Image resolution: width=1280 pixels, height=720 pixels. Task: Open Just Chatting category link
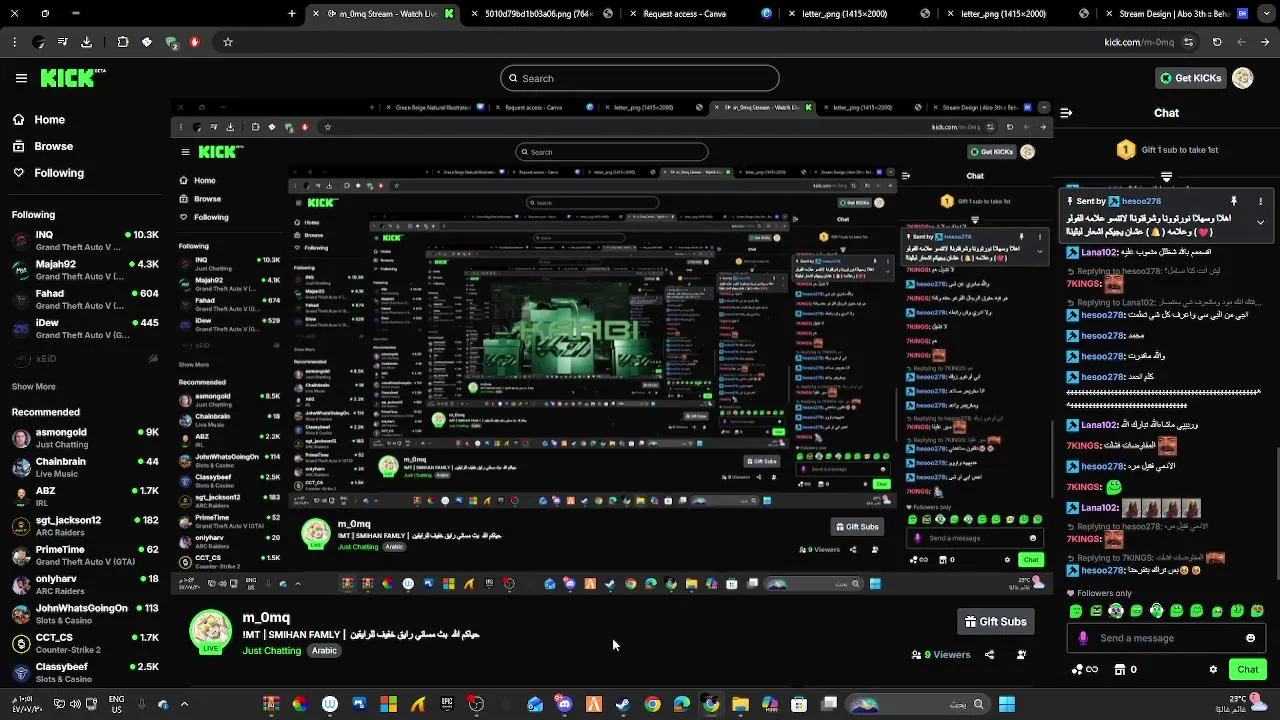tap(272, 651)
